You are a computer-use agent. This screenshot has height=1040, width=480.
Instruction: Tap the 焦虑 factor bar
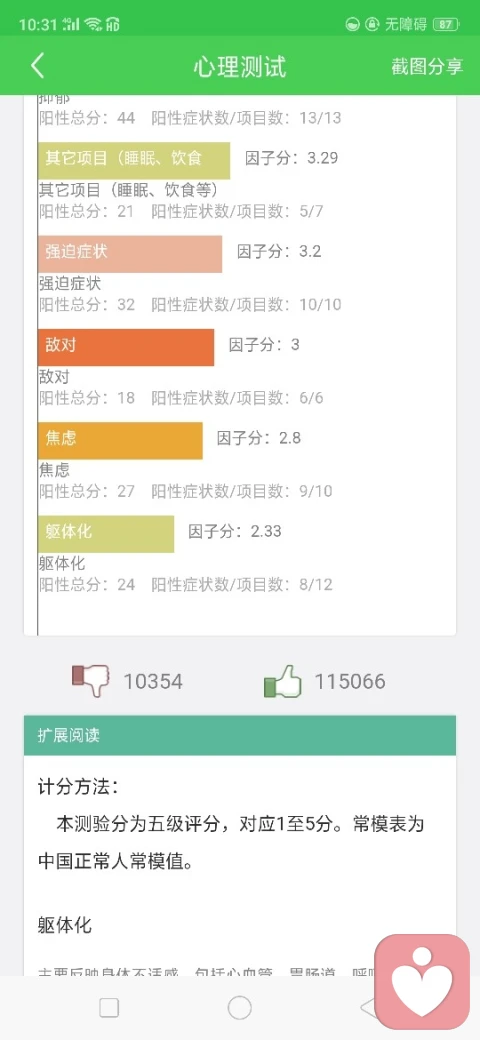(120, 440)
